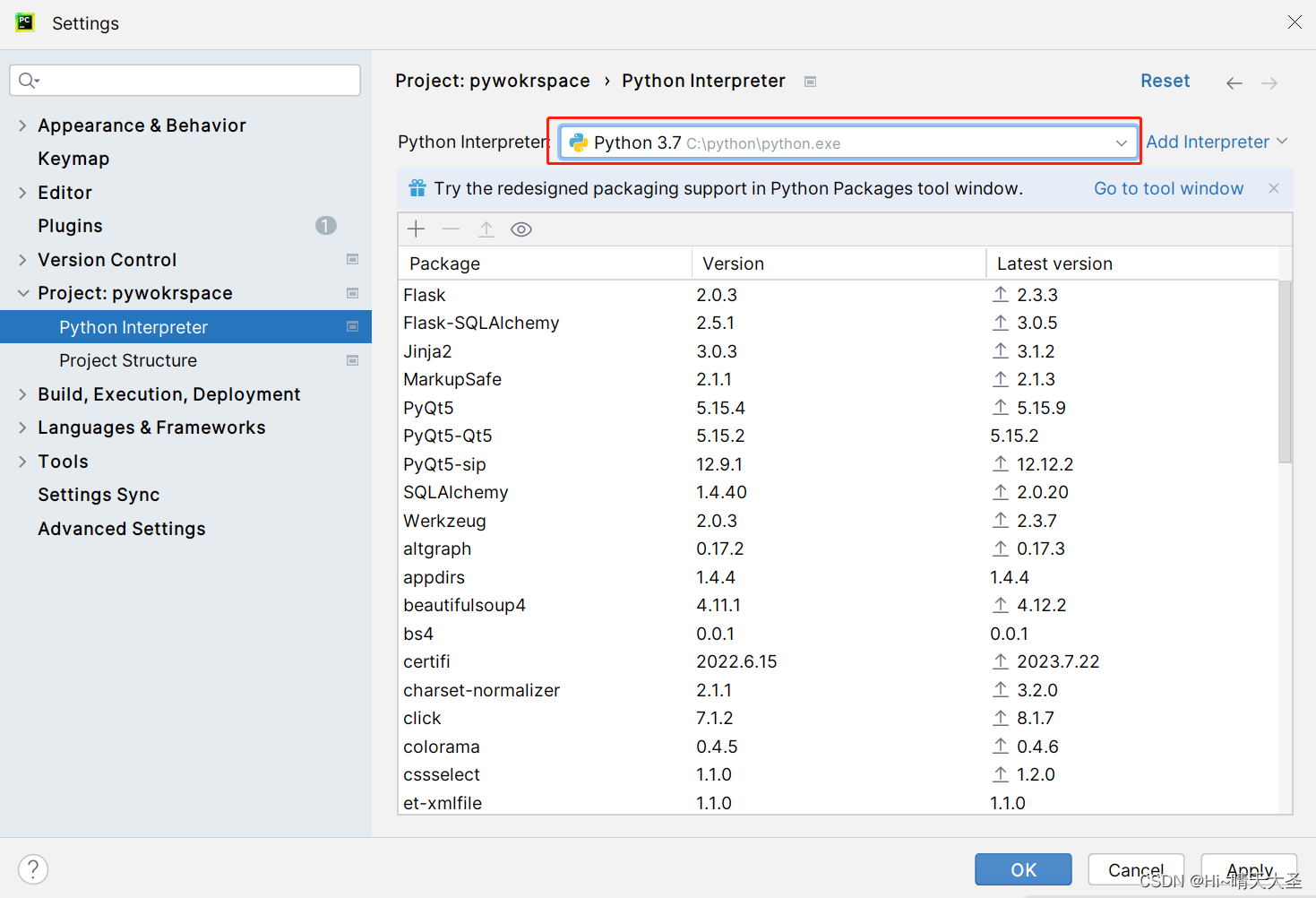Expand the Version Control section
Viewport: 1316px width, 898px height.
coord(22,260)
